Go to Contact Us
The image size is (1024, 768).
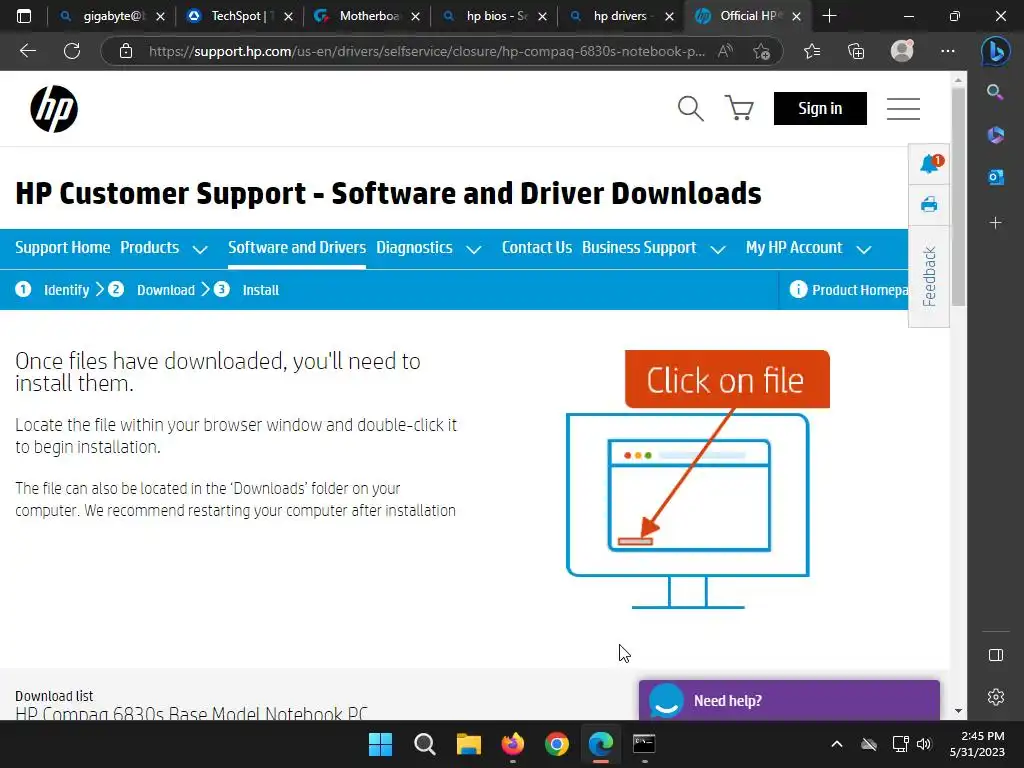click(537, 248)
